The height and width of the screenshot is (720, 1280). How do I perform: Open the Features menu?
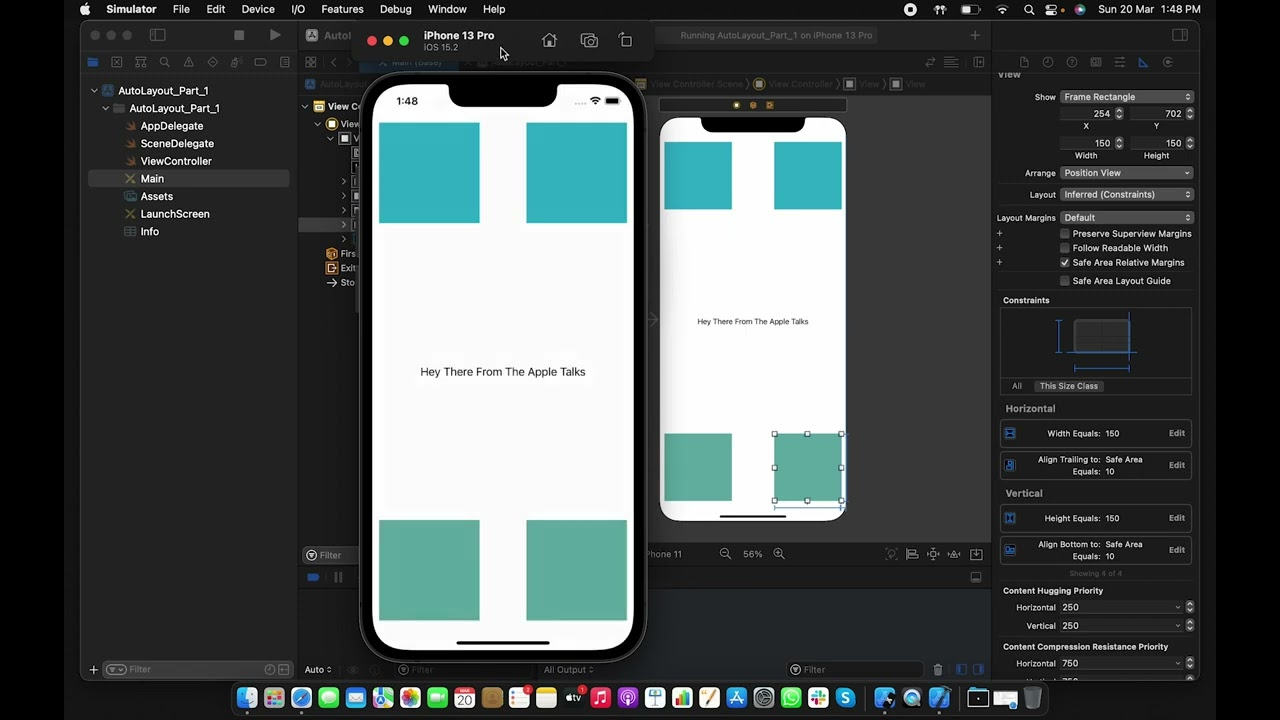coord(342,9)
